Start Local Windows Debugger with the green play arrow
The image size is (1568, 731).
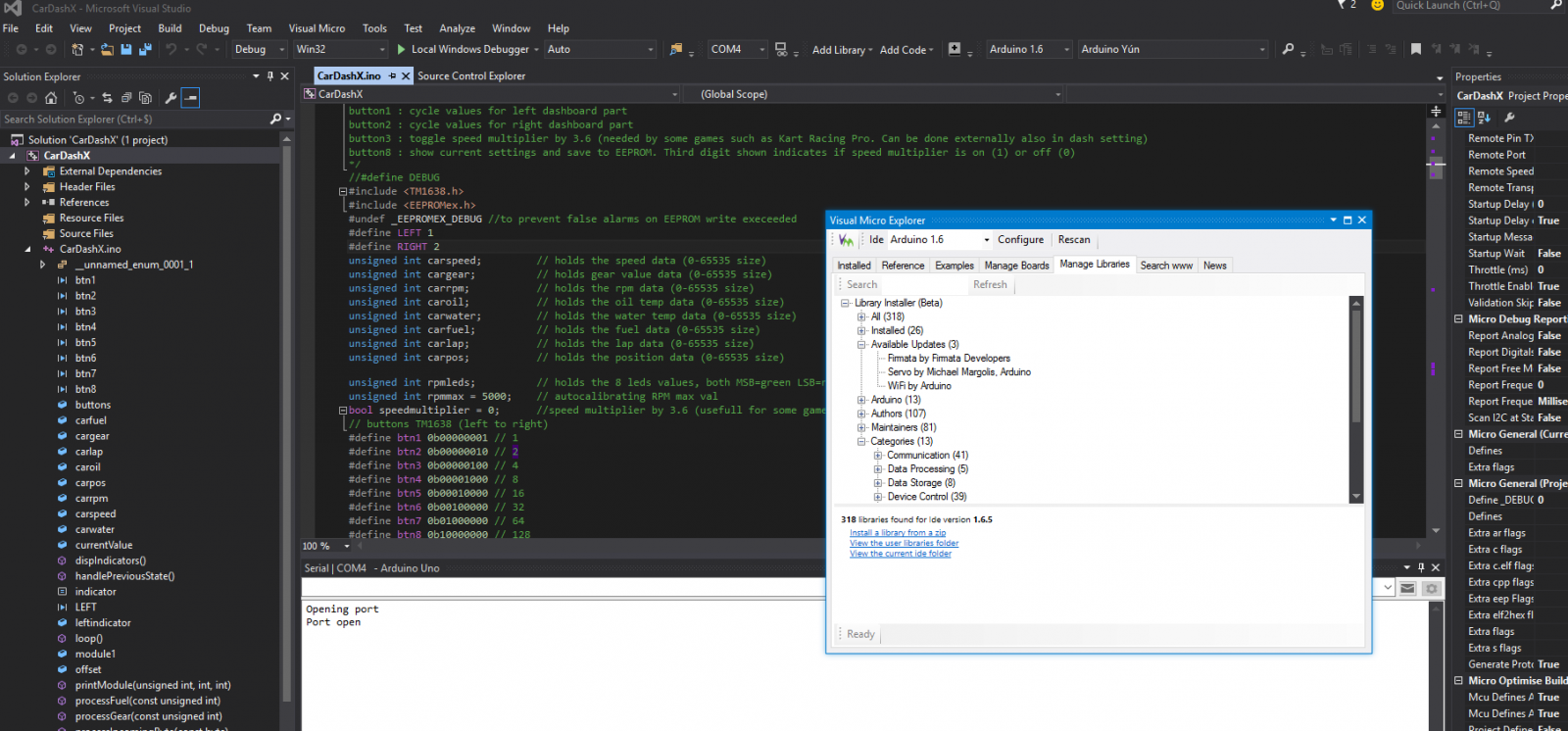tap(401, 49)
